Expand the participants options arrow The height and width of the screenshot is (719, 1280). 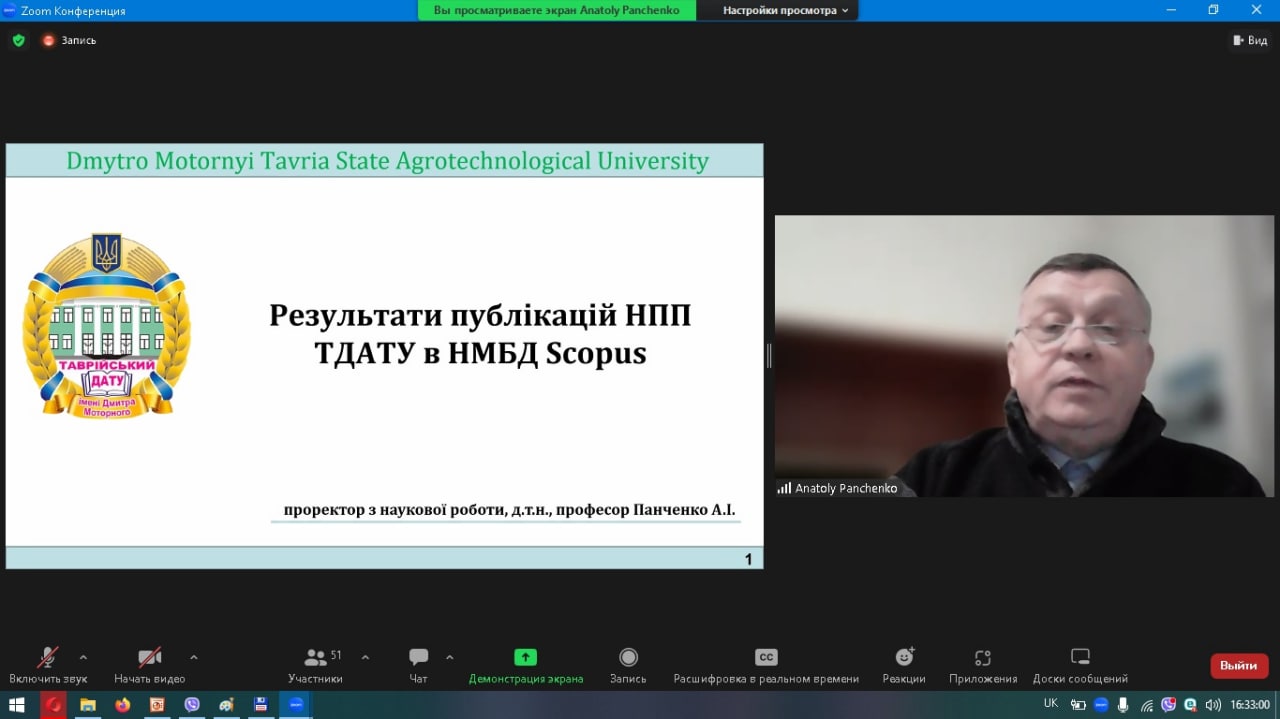pyautogui.click(x=365, y=657)
